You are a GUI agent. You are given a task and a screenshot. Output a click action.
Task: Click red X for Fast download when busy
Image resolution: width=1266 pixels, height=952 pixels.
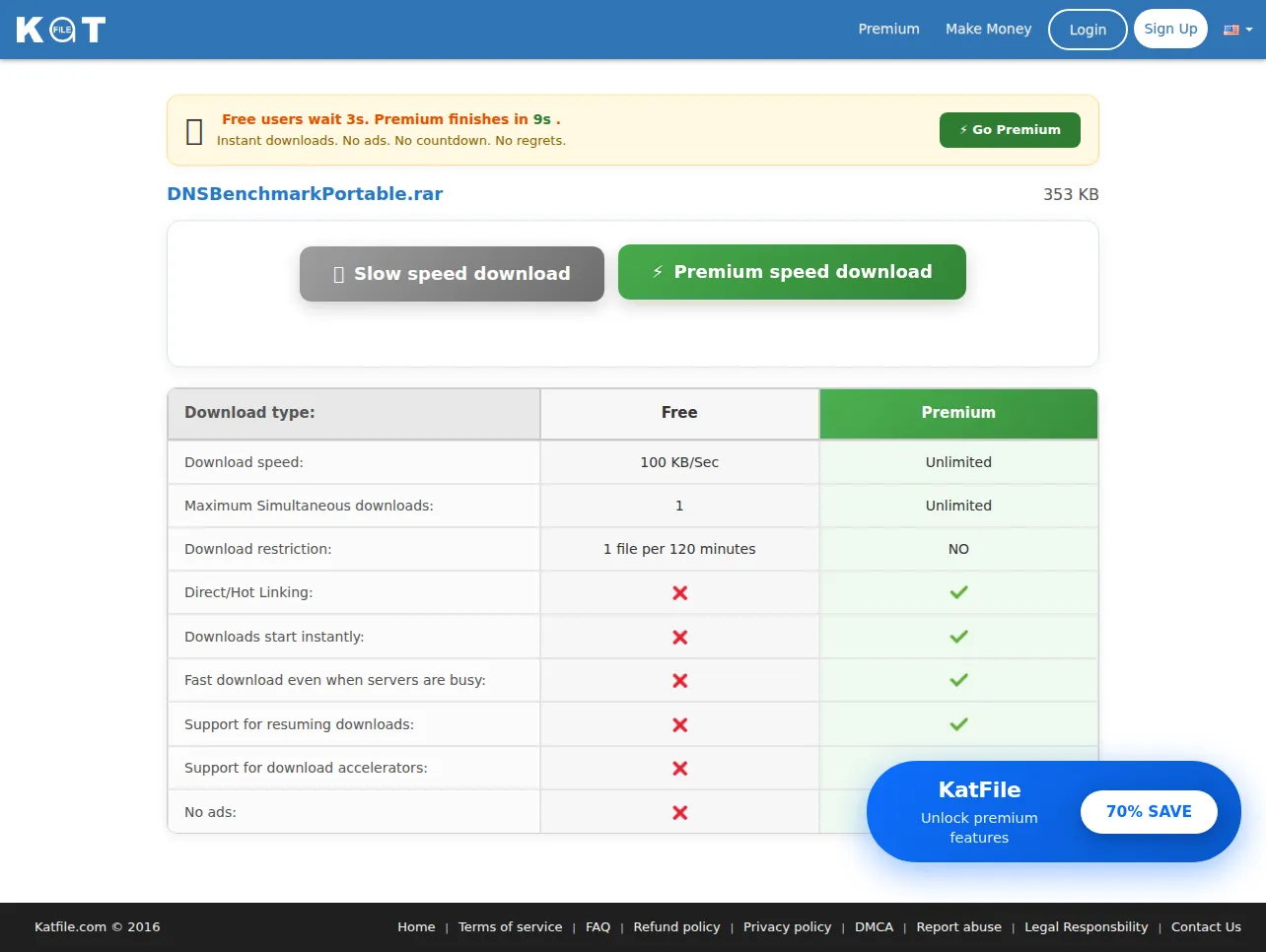click(679, 681)
